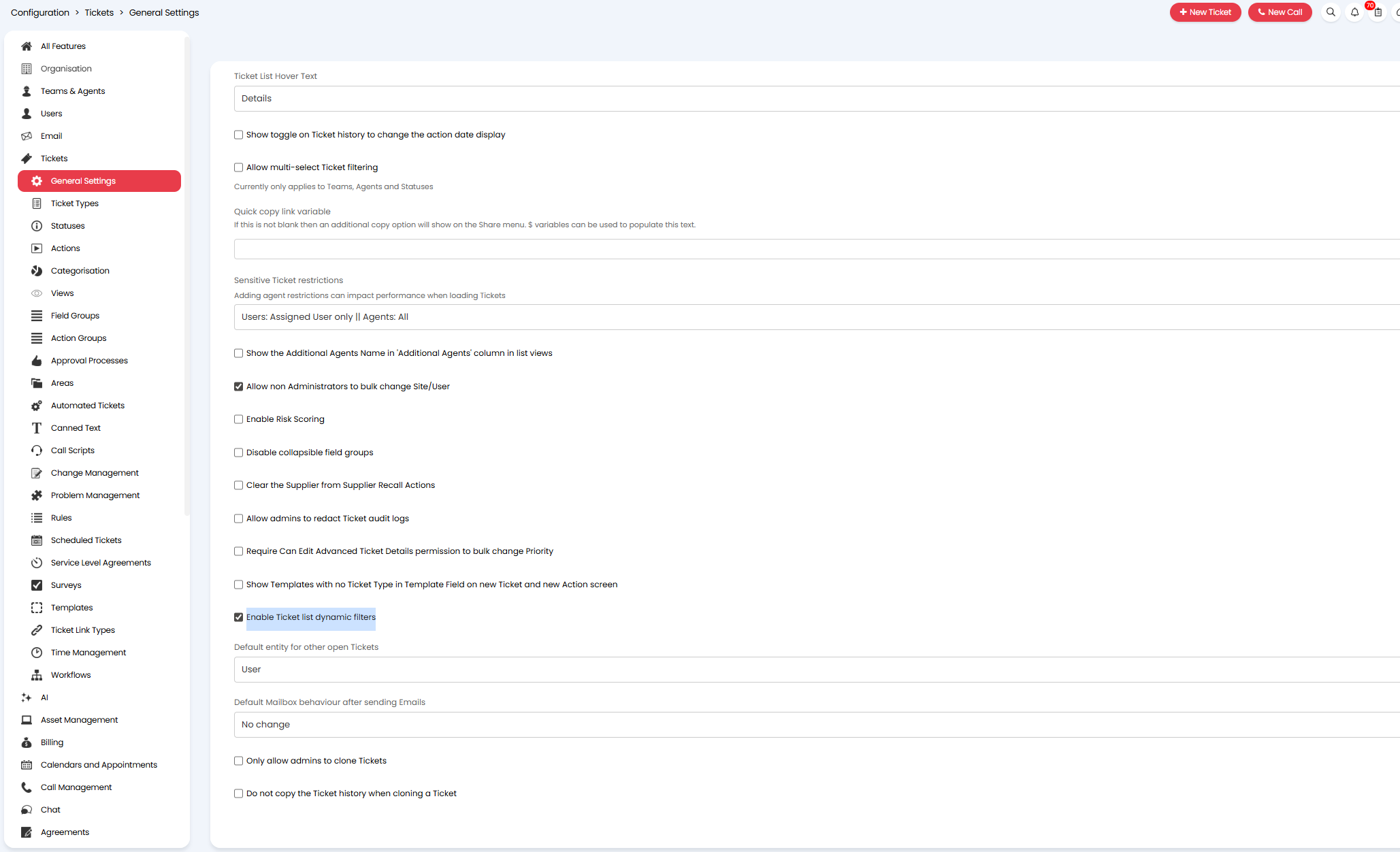Click the Views eye icon in sidebar
The width and height of the screenshot is (1400, 852).
point(37,293)
